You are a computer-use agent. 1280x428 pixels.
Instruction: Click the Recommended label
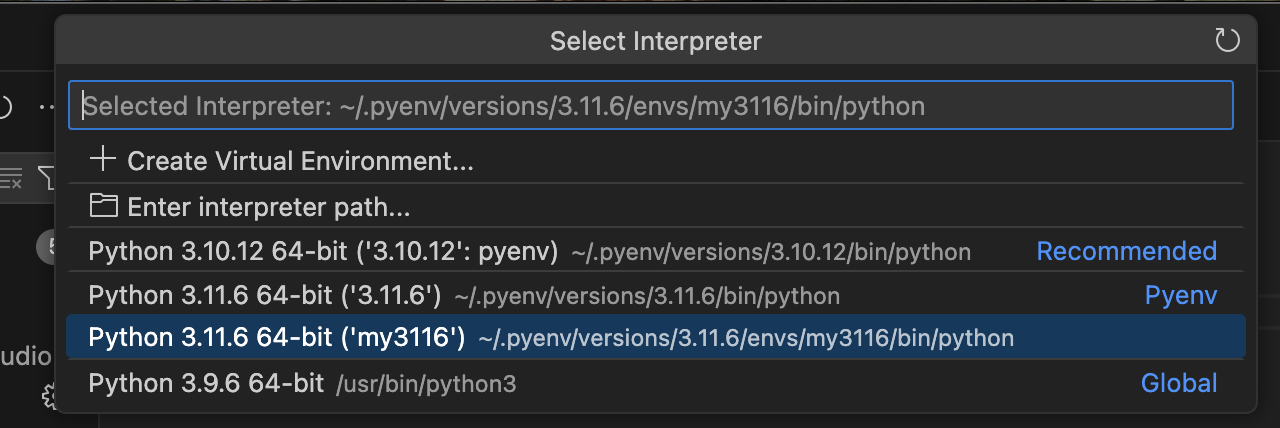pos(1126,251)
